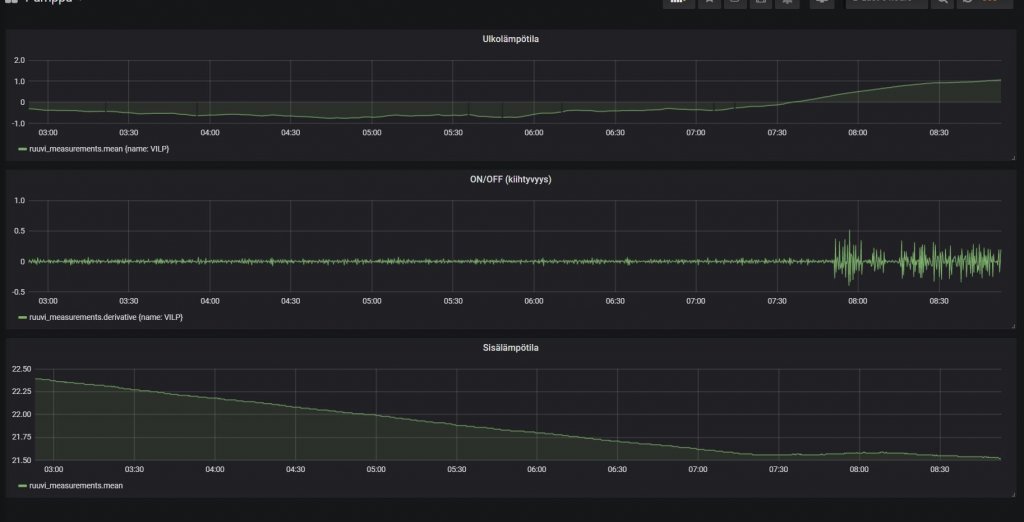The width and height of the screenshot is (1024, 522).
Task: Click the cycle view mode monitor icon
Action: click(x=822, y=3)
